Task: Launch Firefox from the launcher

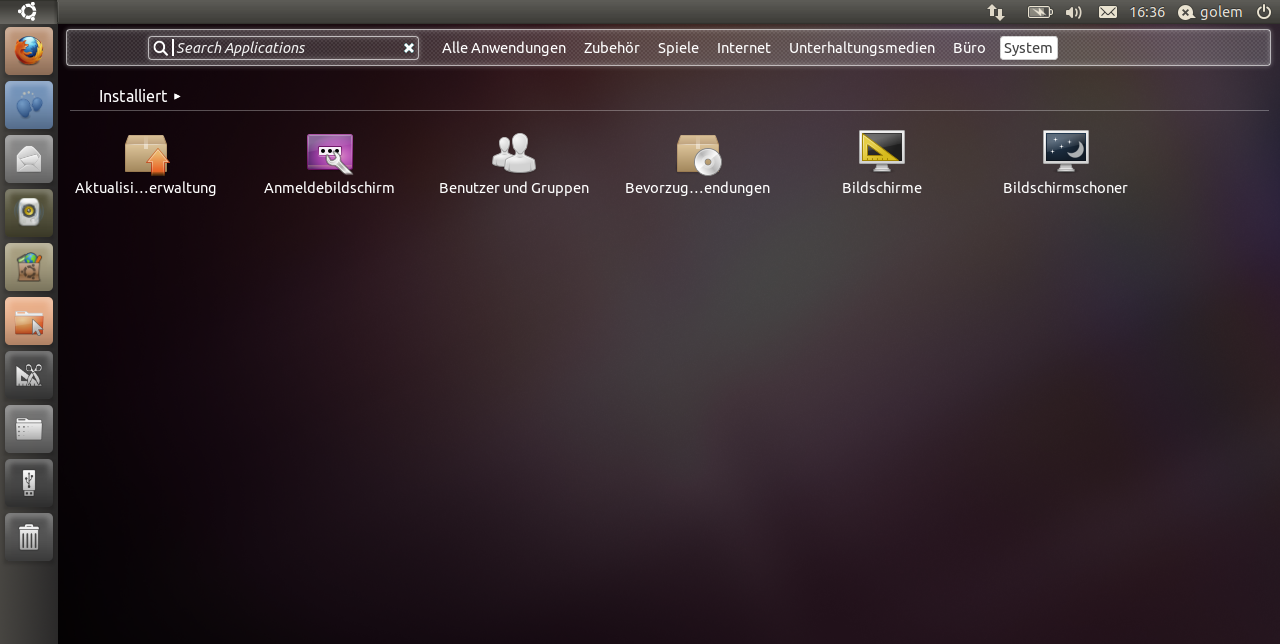Action: click(x=29, y=51)
